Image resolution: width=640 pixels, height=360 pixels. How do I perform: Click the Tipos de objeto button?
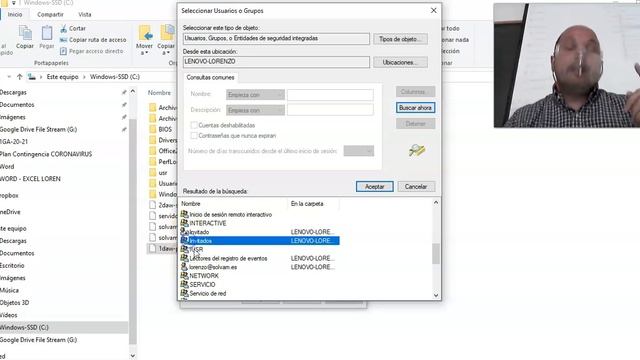400,39
